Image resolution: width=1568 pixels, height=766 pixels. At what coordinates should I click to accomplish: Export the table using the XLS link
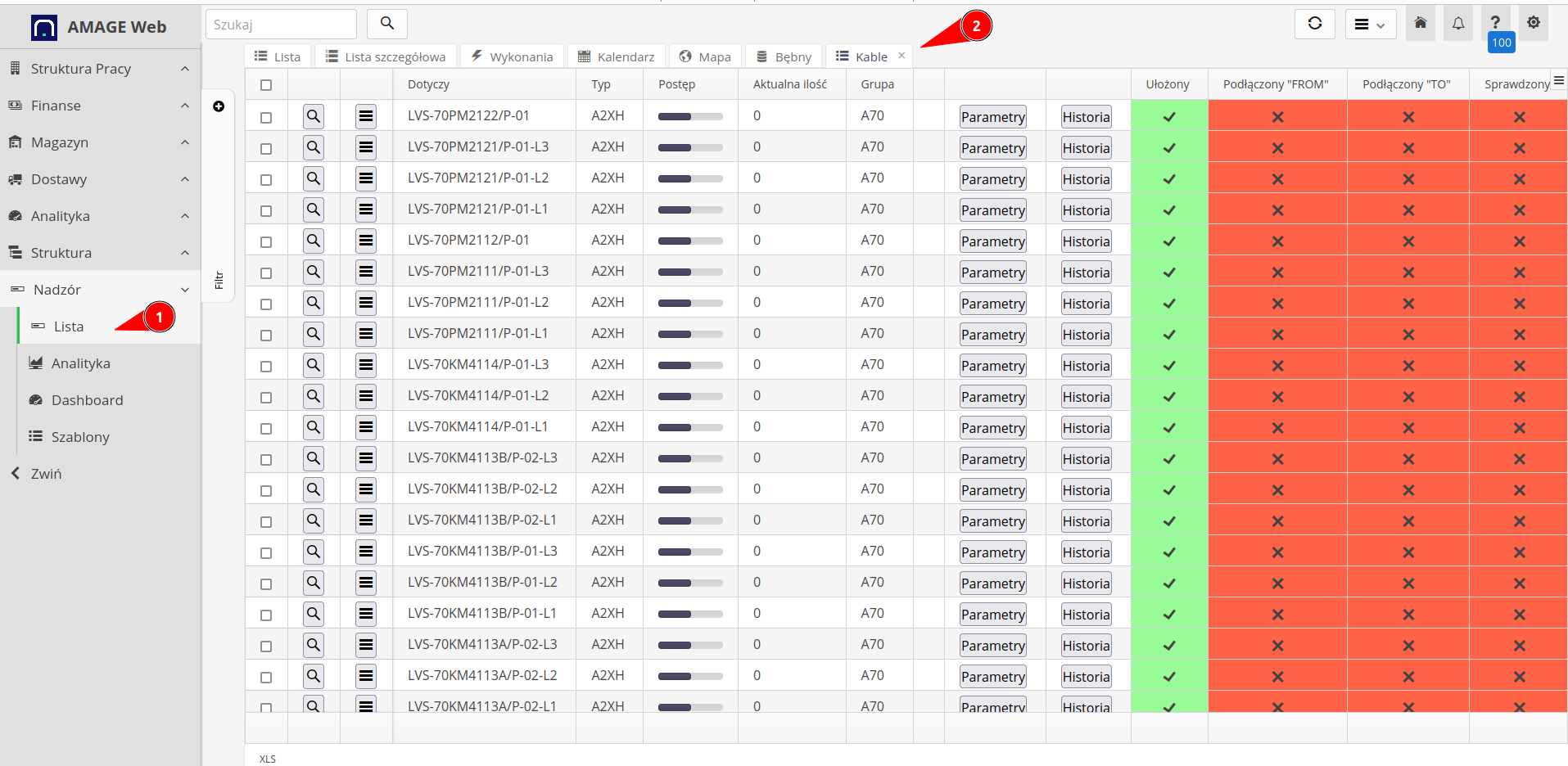267,758
